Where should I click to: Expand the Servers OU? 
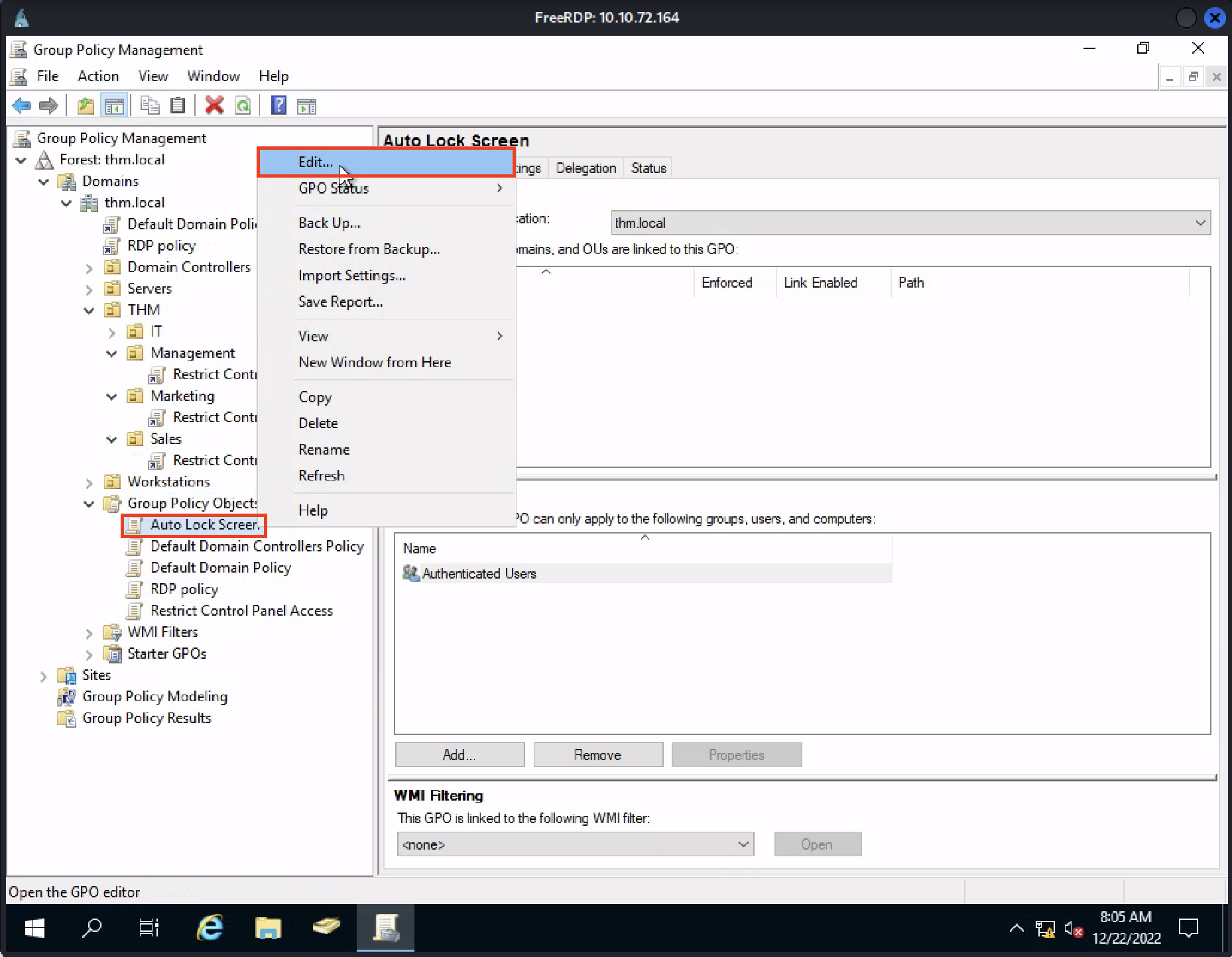(89, 289)
